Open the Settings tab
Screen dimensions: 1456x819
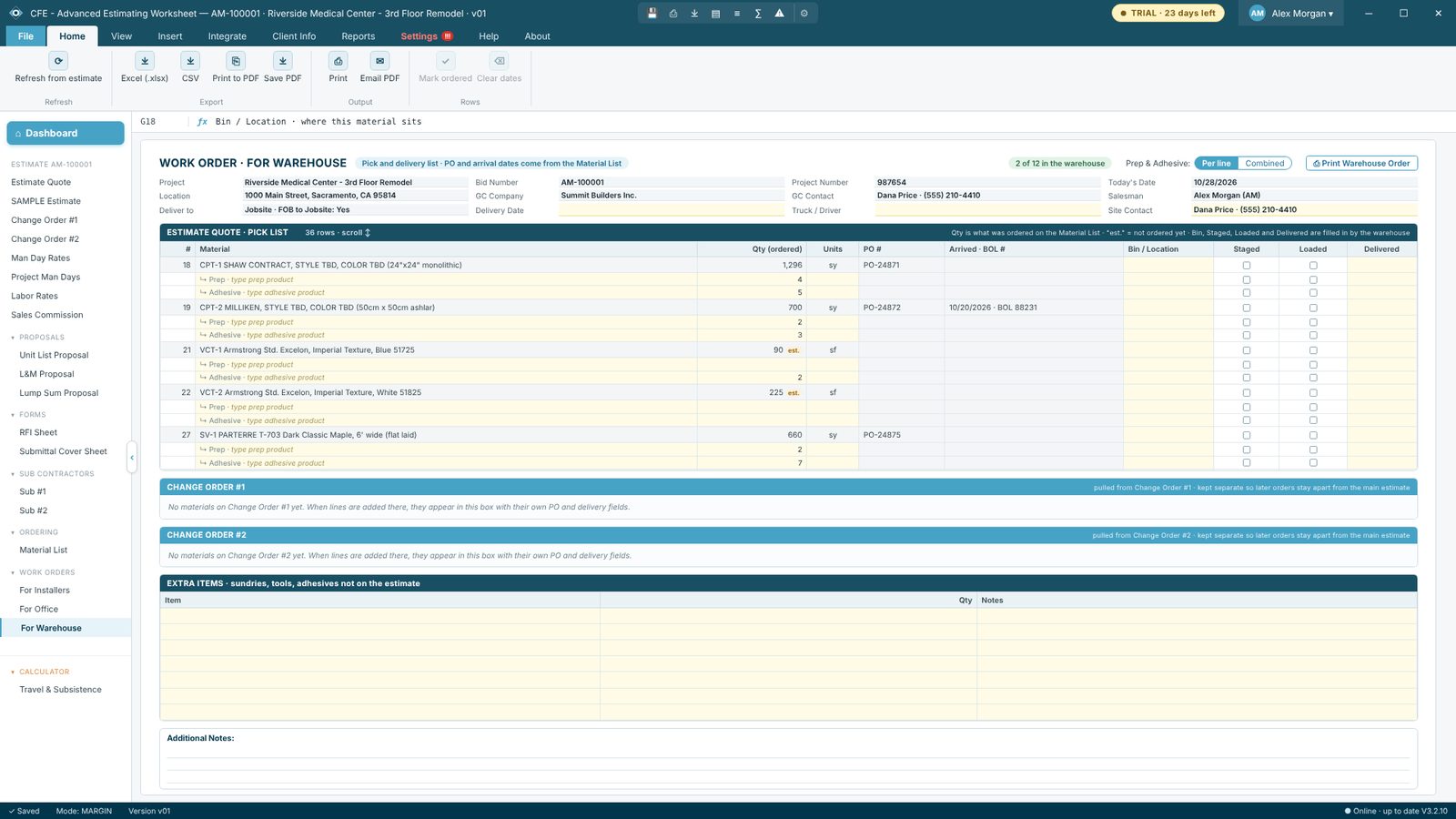(427, 36)
